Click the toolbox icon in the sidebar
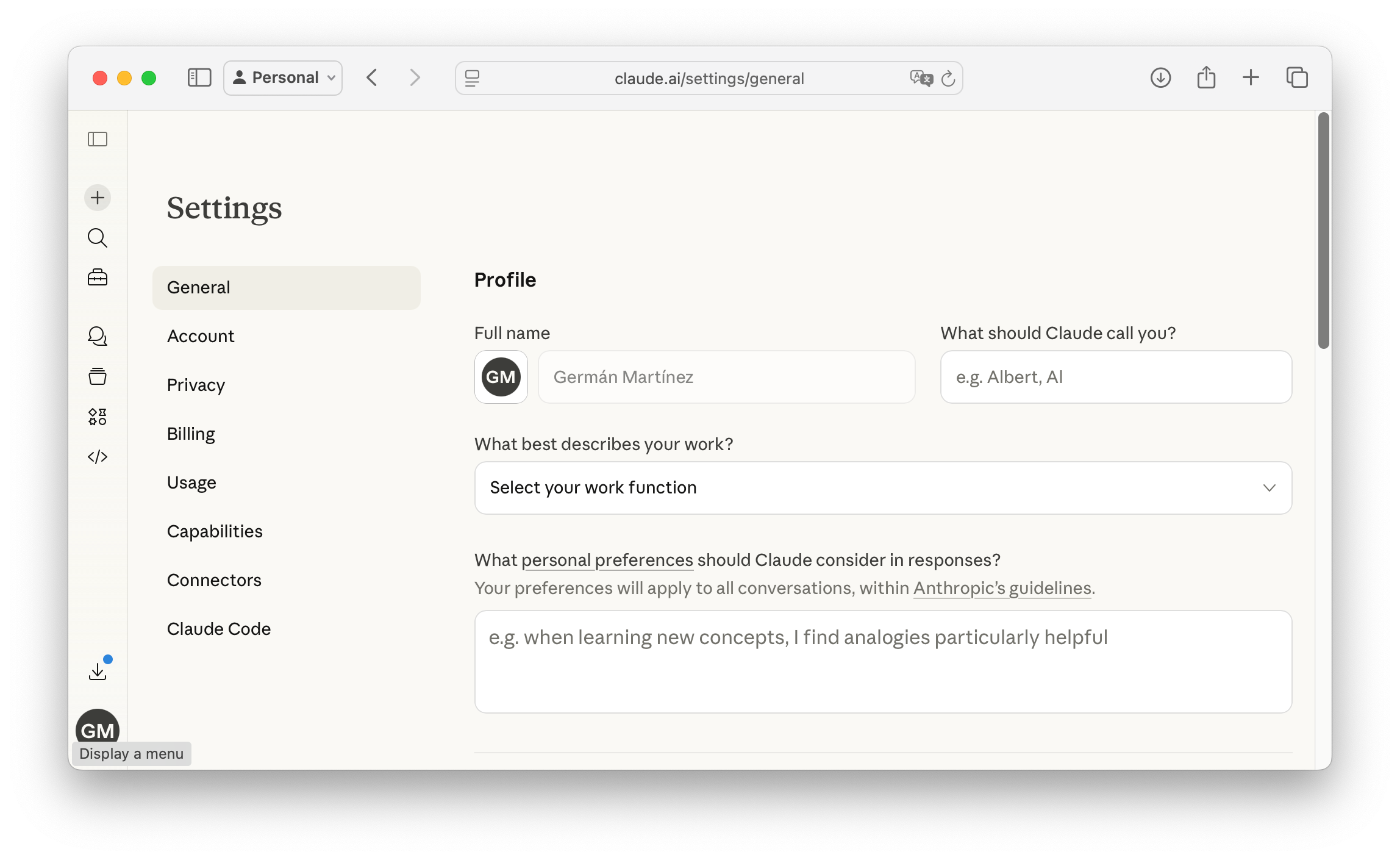The image size is (1400, 860). click(x=98, y=278)
